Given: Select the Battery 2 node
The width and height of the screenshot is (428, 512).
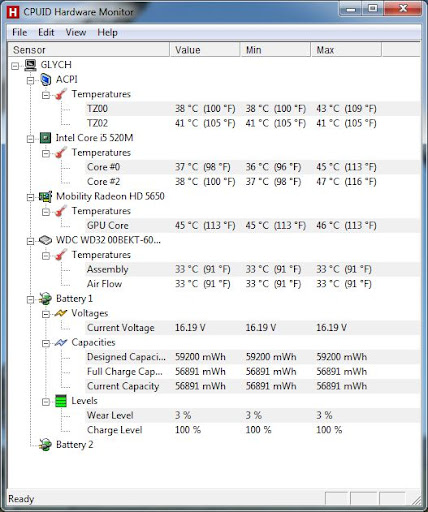Looking at the screenshot, I should tap(75, 445).
